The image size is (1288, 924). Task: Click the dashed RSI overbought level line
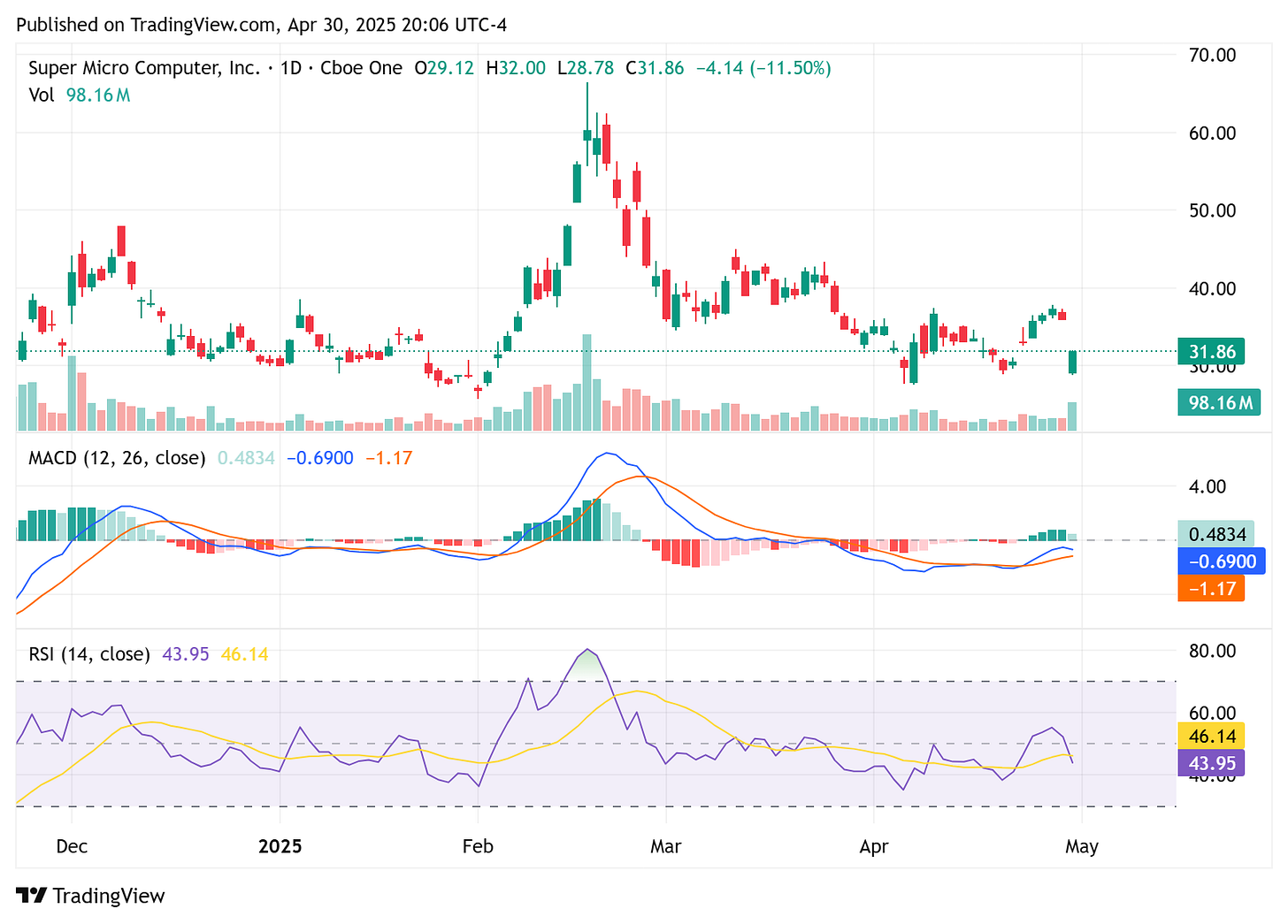tap(593, 682)
